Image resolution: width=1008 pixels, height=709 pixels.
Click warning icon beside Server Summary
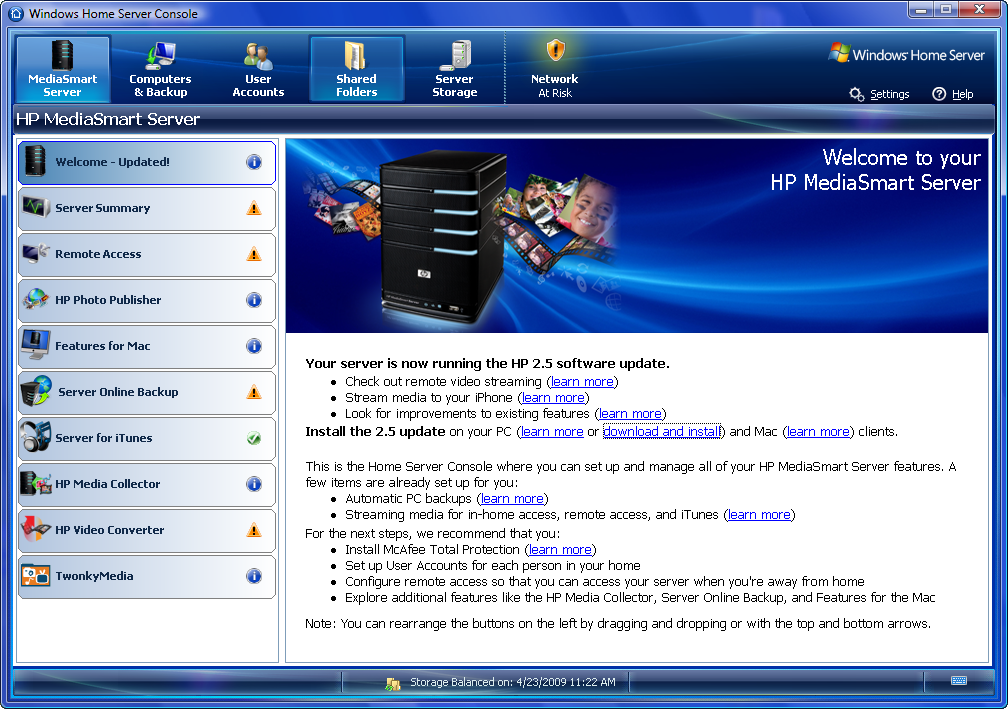click(x=254, y=208)
